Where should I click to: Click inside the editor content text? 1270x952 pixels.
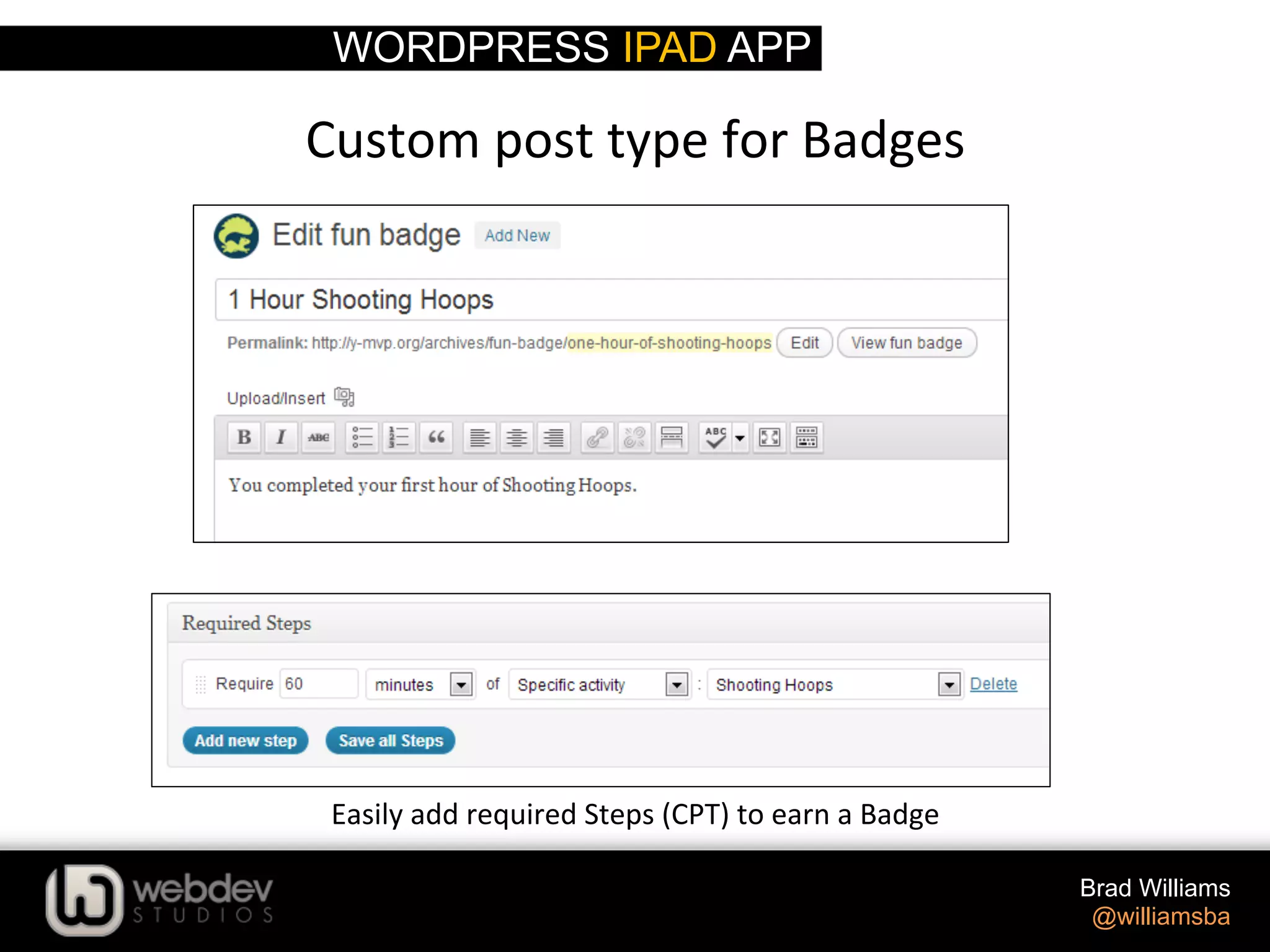tap(433, 485)
